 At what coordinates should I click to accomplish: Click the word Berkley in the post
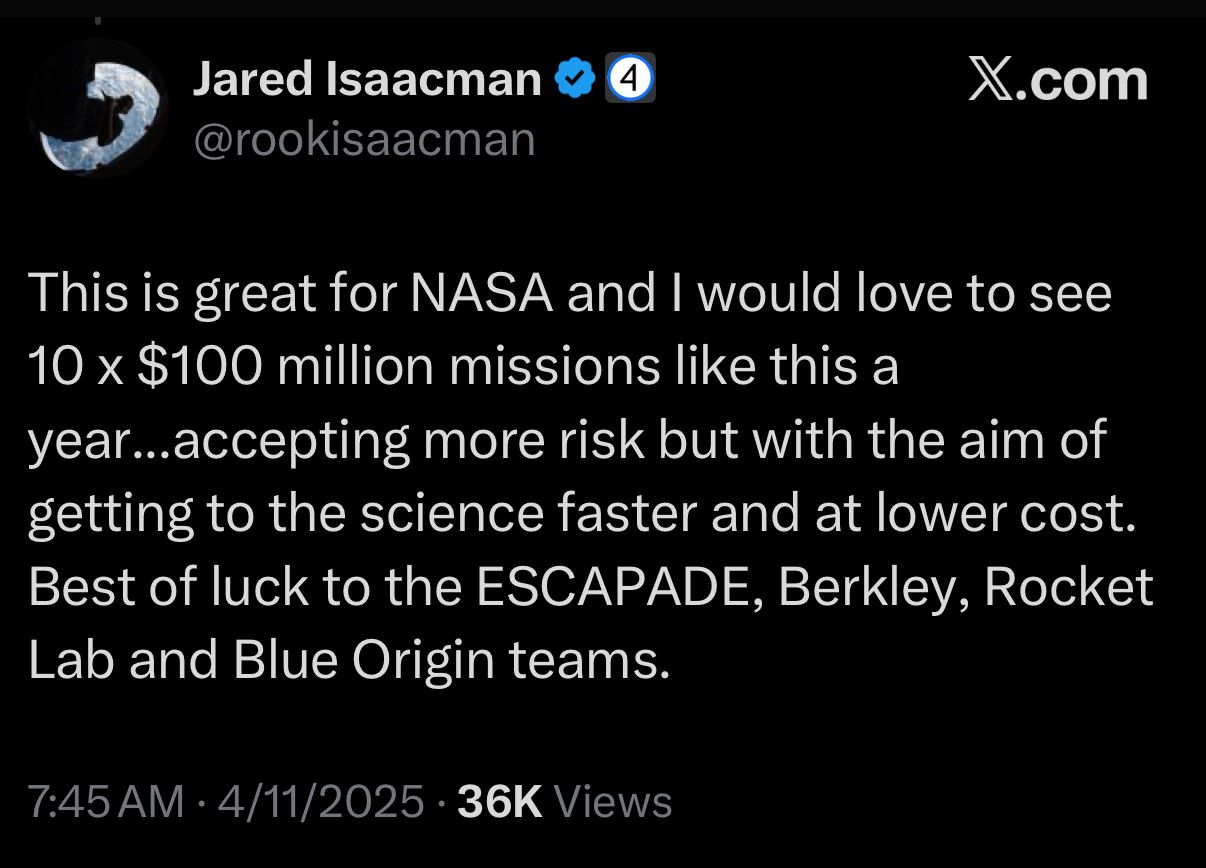tap(873, 588)
